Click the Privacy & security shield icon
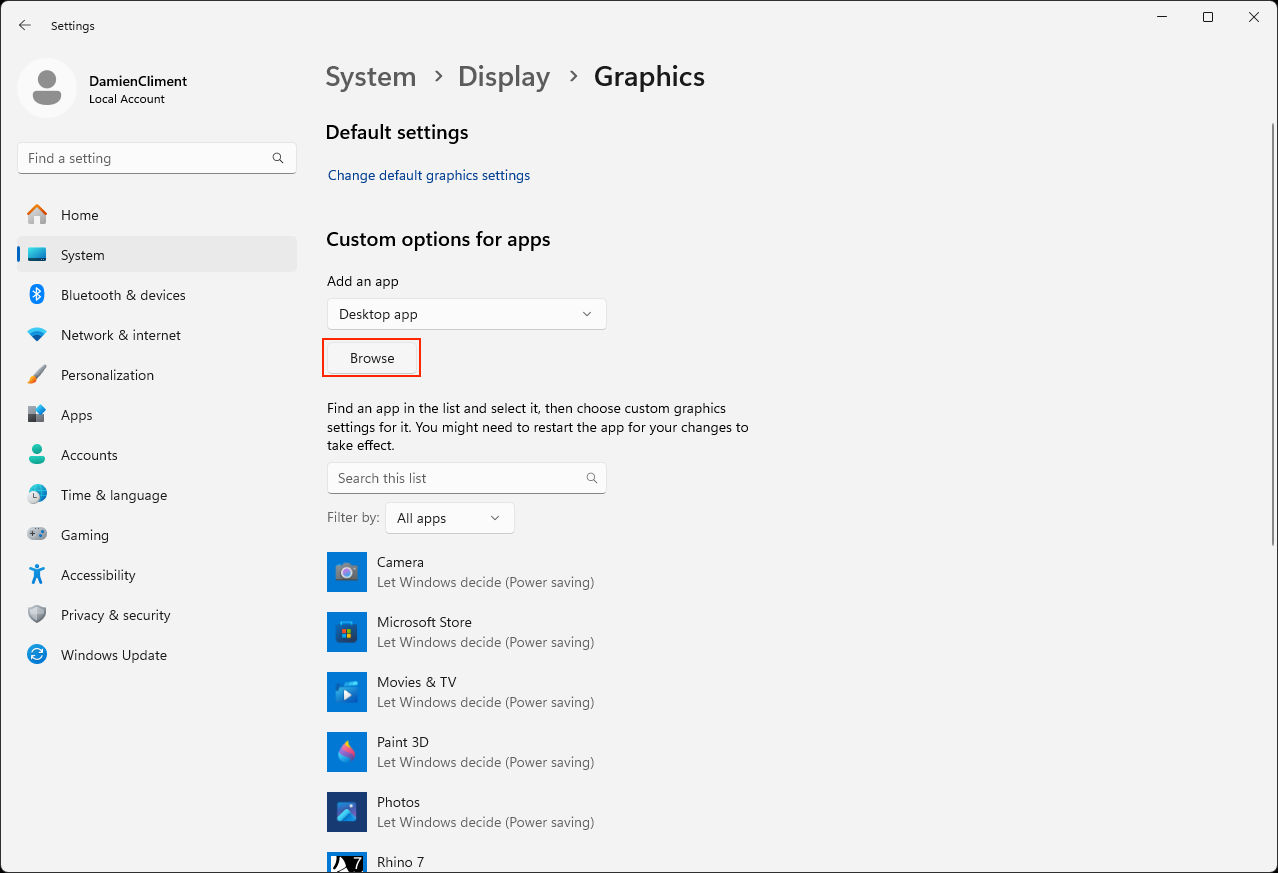 click(x=37, y=615)
